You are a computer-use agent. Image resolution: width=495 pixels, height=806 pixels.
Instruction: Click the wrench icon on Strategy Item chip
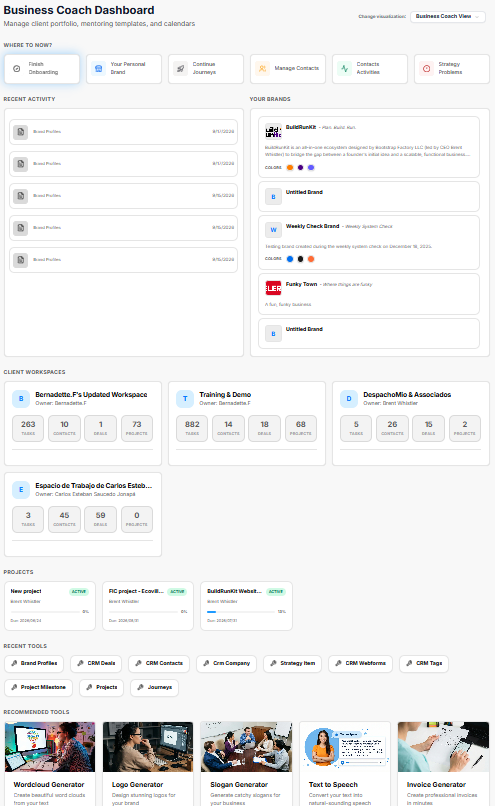(274, 663)
